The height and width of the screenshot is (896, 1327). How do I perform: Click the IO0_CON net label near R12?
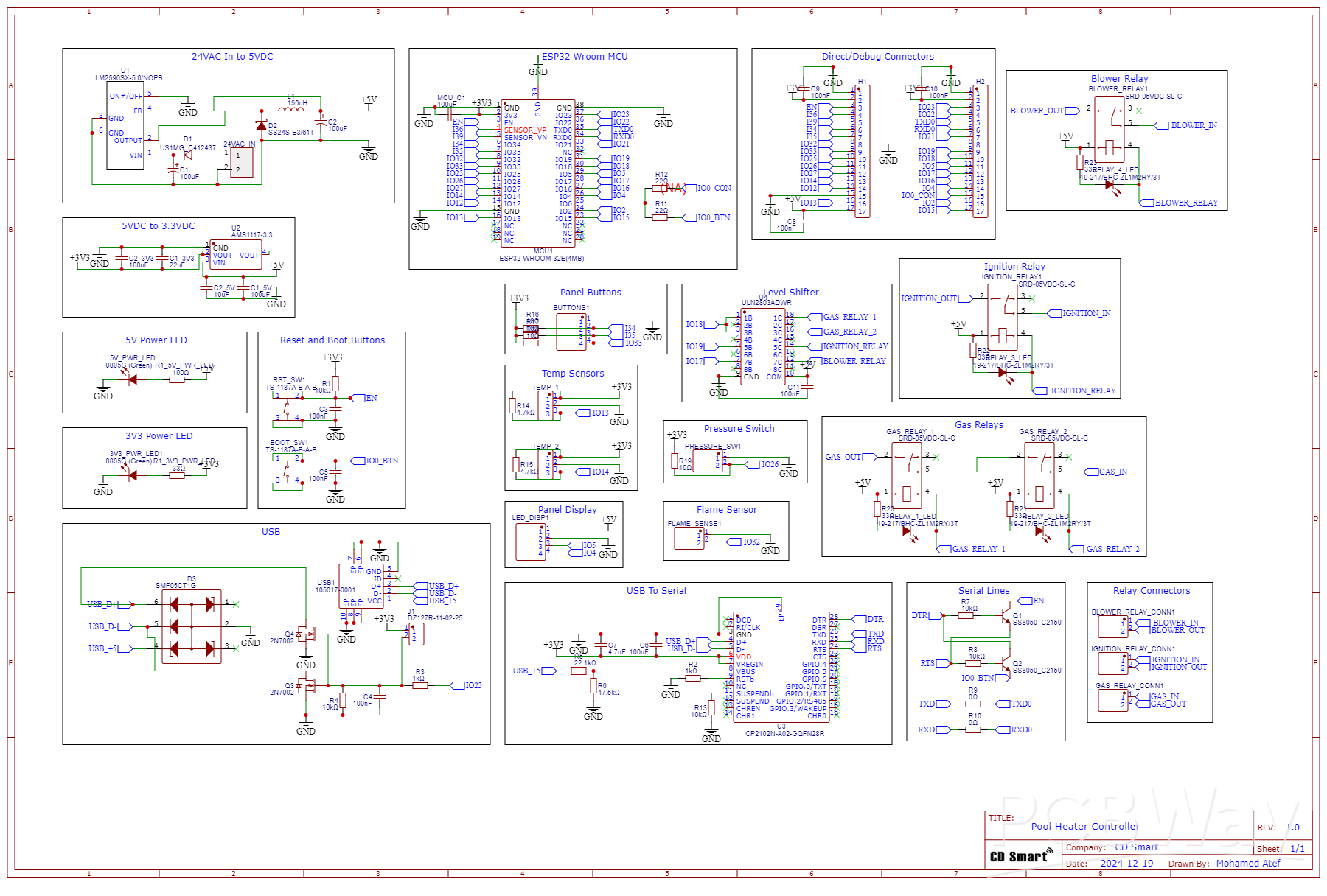click(711, 188)
